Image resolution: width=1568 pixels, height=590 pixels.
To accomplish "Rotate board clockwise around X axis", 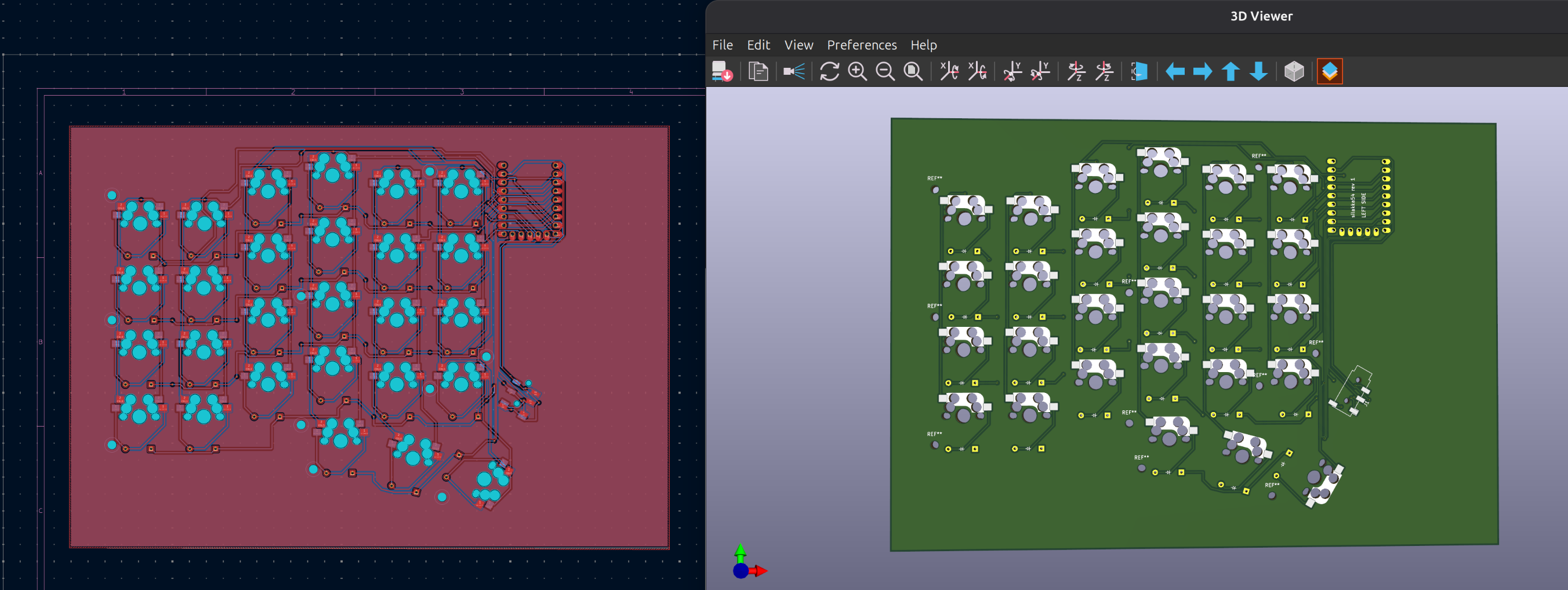I will [949, 72].
